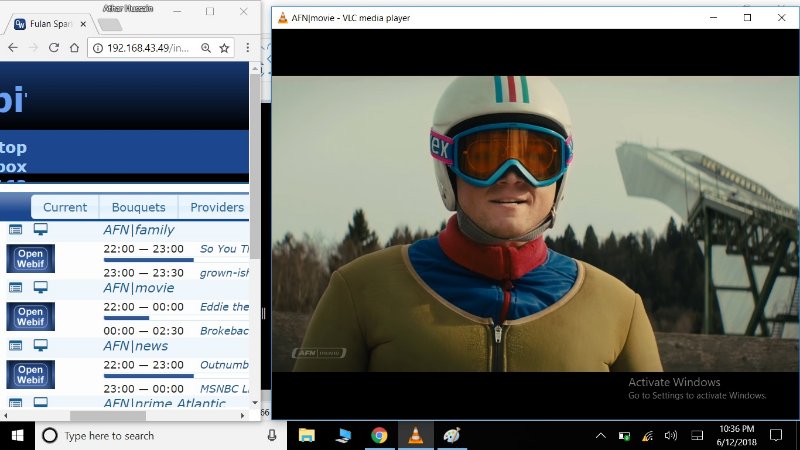Stream AFN|movie using its monitor icon
Viewport: 800px width, 450px height.
[40, 288]
